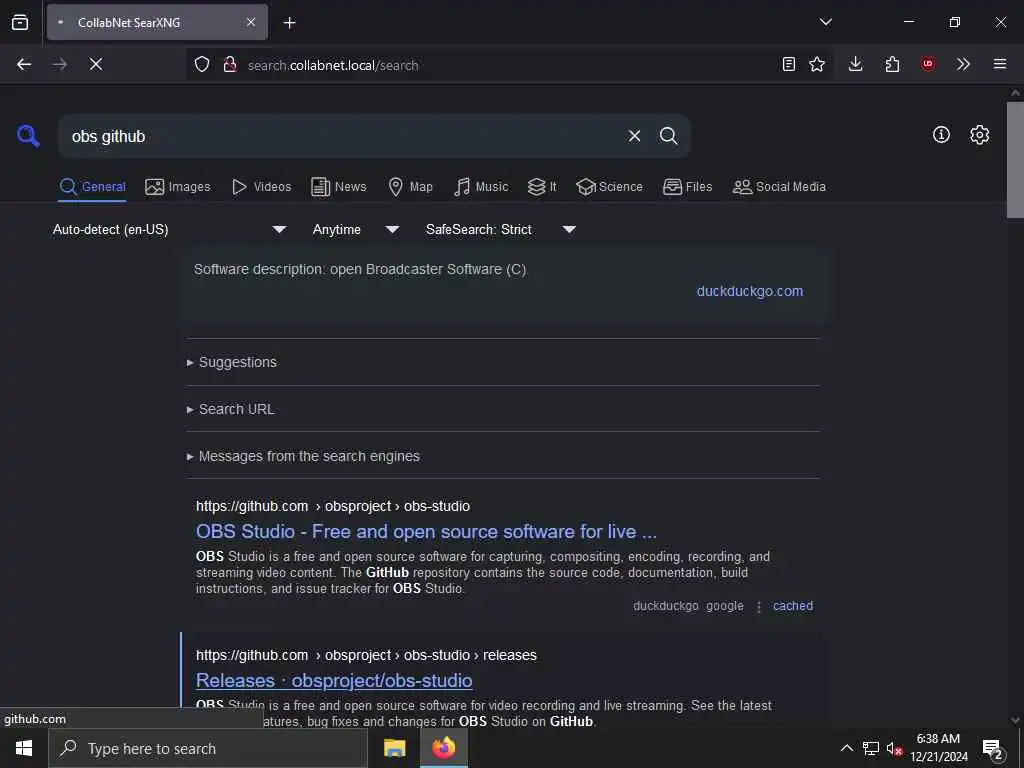
Task: Click the muted volume tray icon
Action: tap(894, 749)
